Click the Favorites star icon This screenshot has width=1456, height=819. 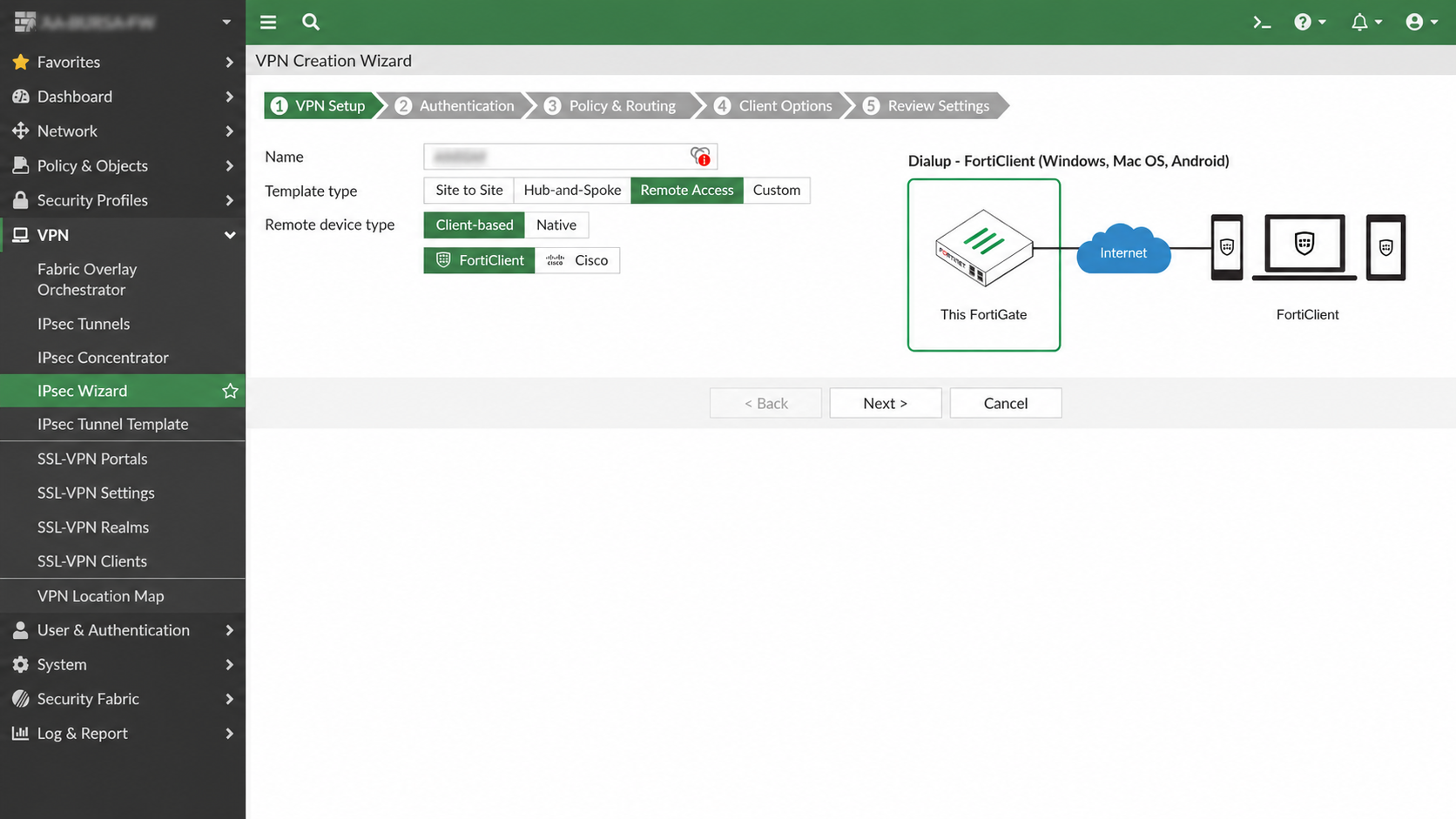21,62
